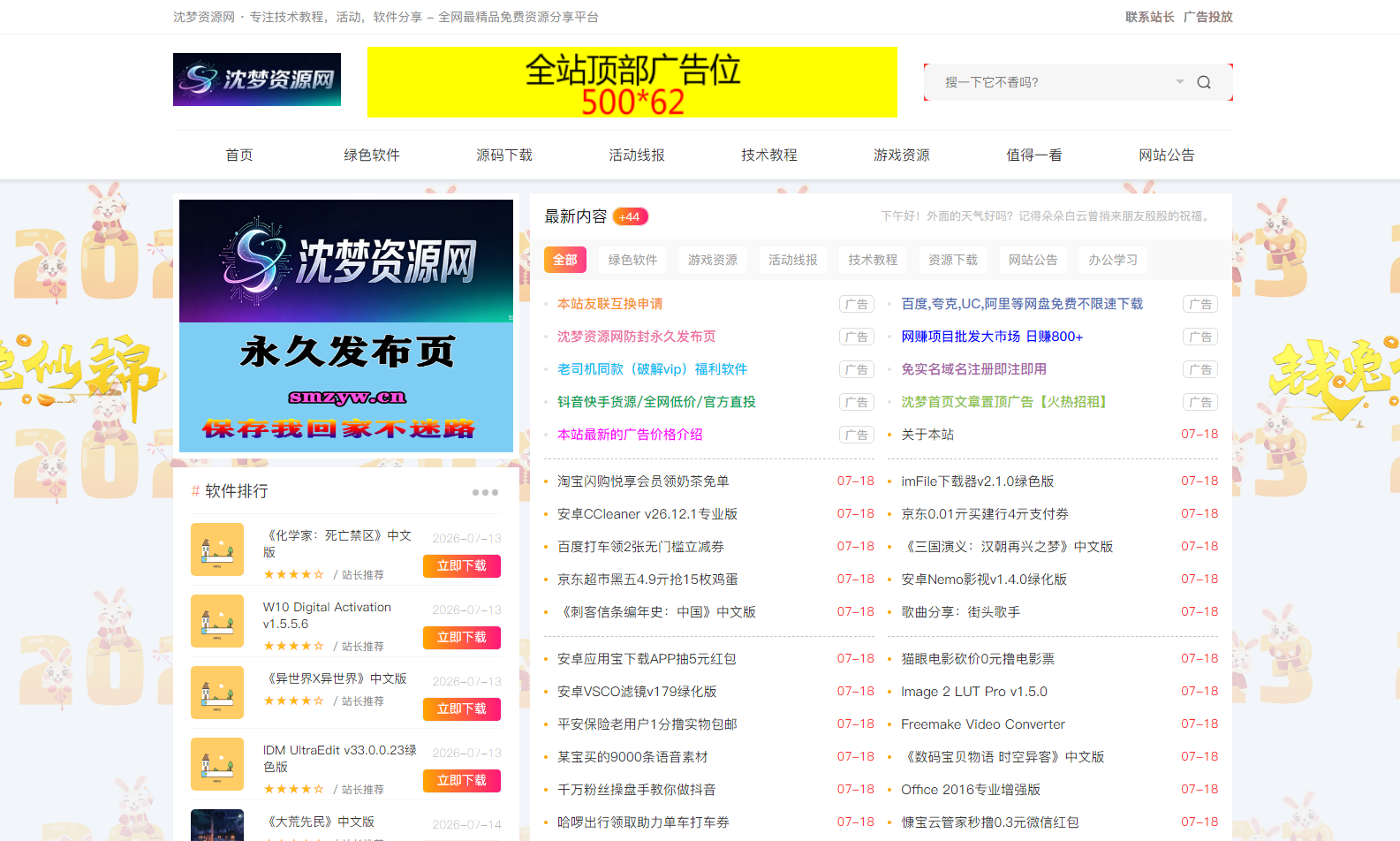Open the 某宝买的9000条语音素材 article

632,757
